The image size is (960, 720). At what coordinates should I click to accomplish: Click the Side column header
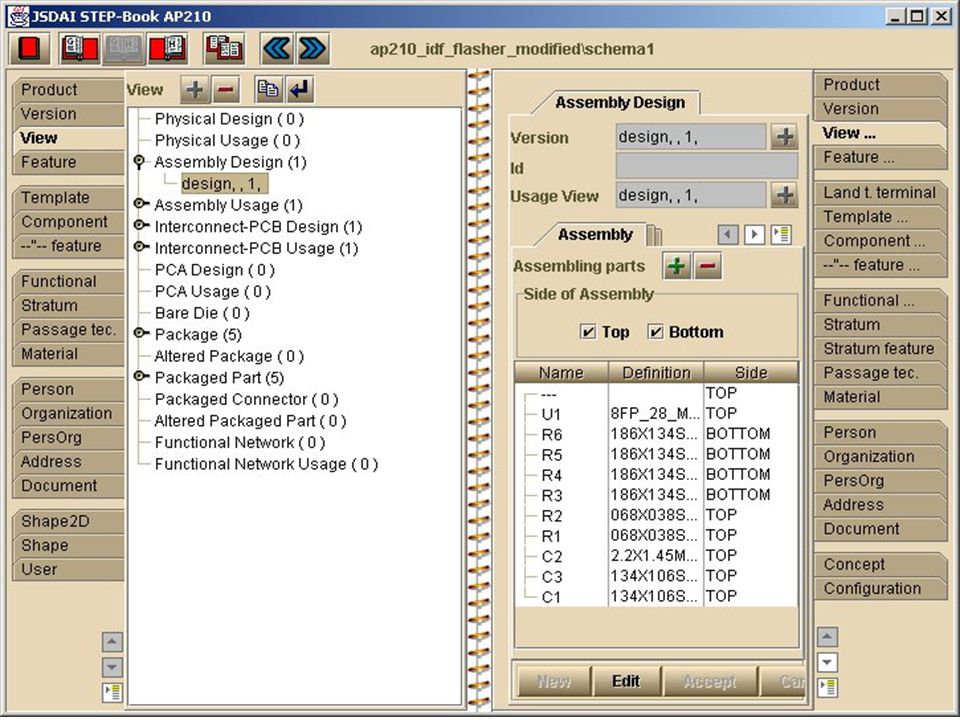pos(751,372)
